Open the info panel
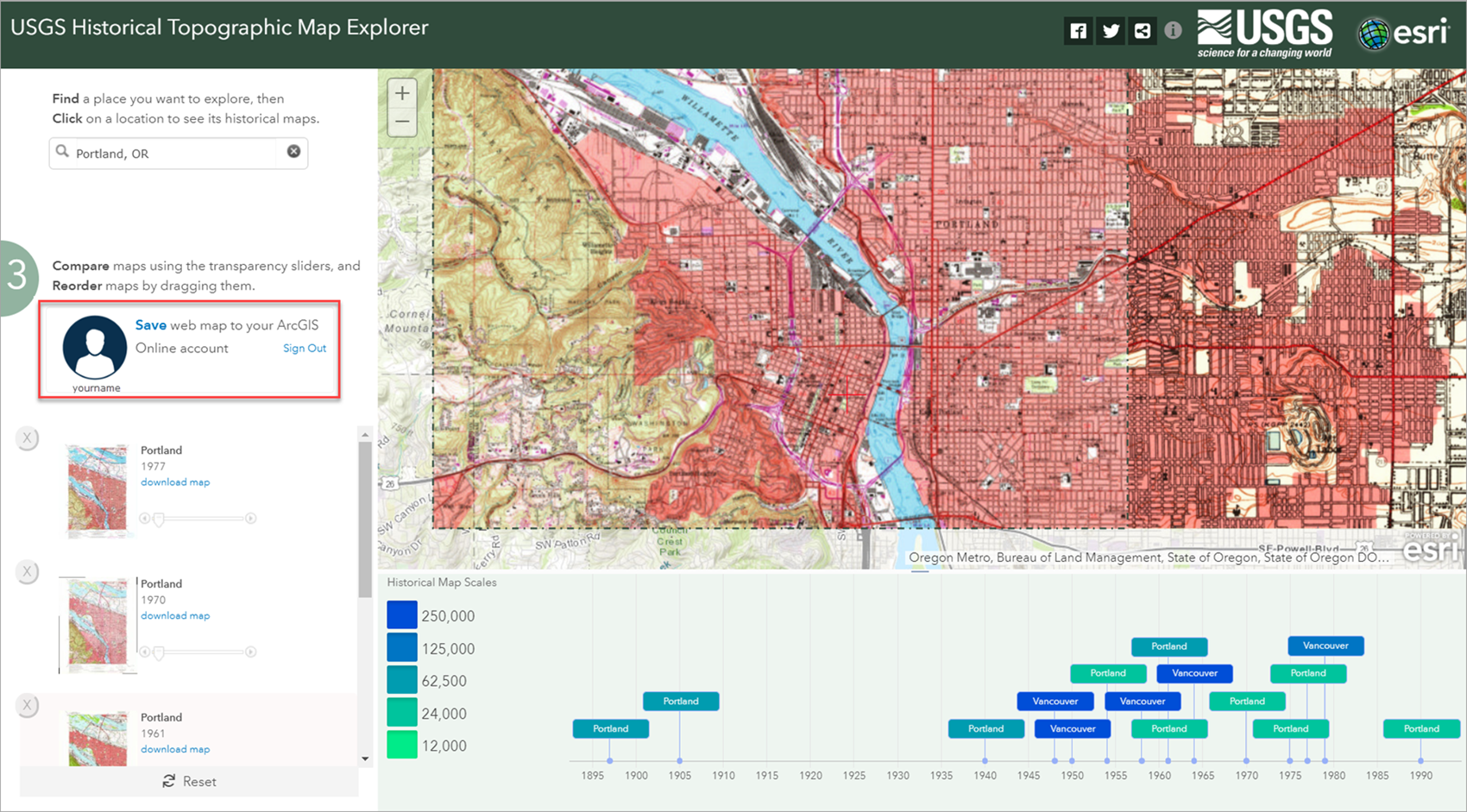This screenshot has width=1467, height=812. 1172,29
